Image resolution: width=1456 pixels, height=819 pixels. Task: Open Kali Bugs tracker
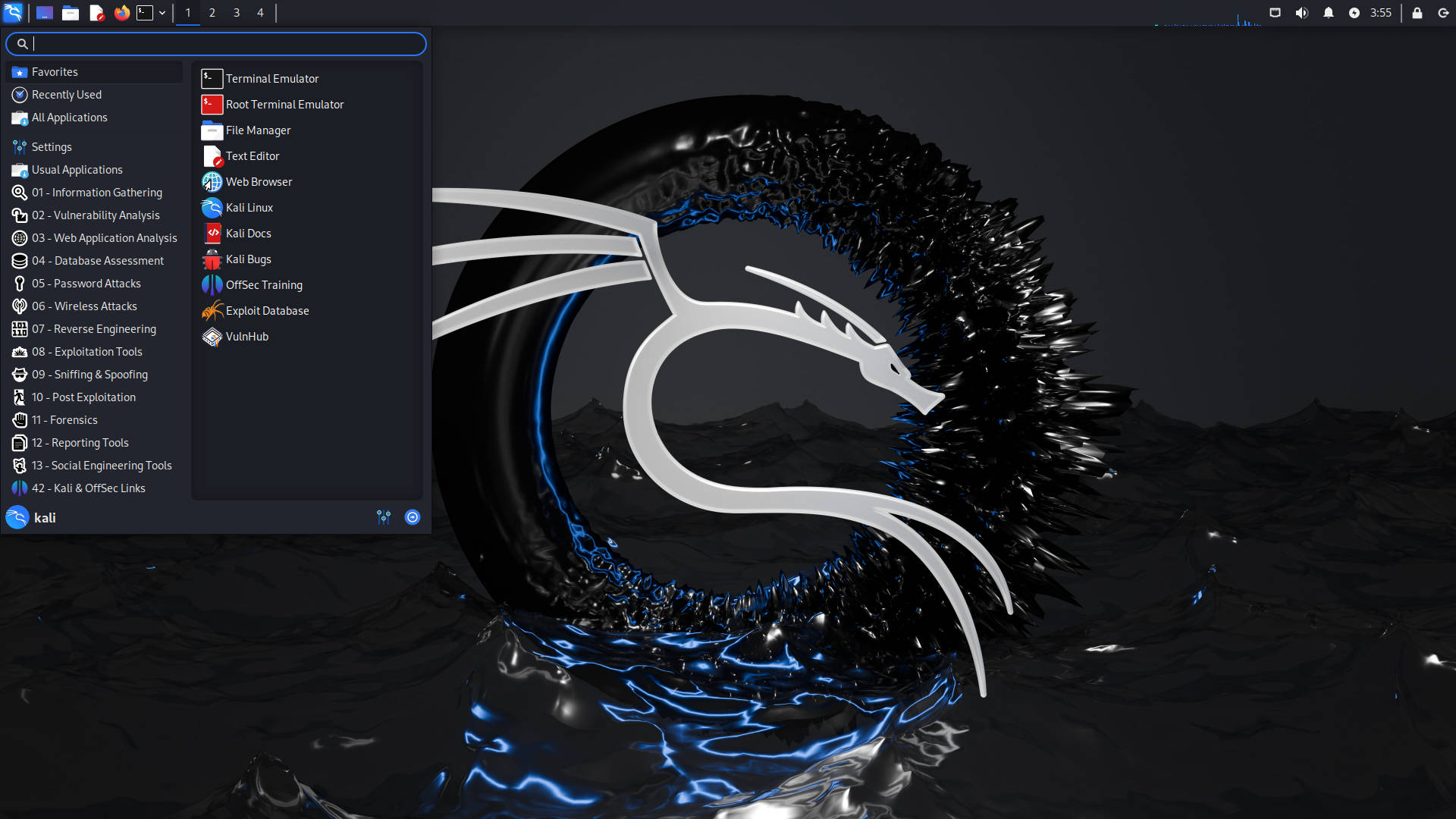tap(248, 258)
